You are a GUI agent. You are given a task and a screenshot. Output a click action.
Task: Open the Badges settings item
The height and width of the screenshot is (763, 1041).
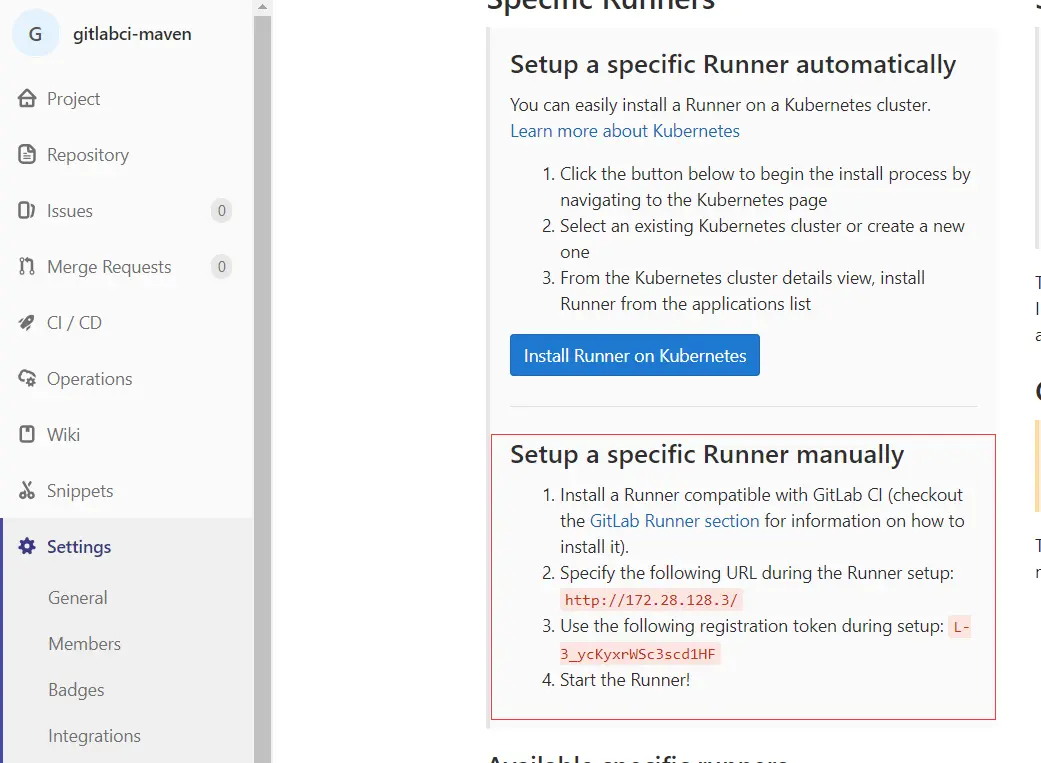coord(76,690)
